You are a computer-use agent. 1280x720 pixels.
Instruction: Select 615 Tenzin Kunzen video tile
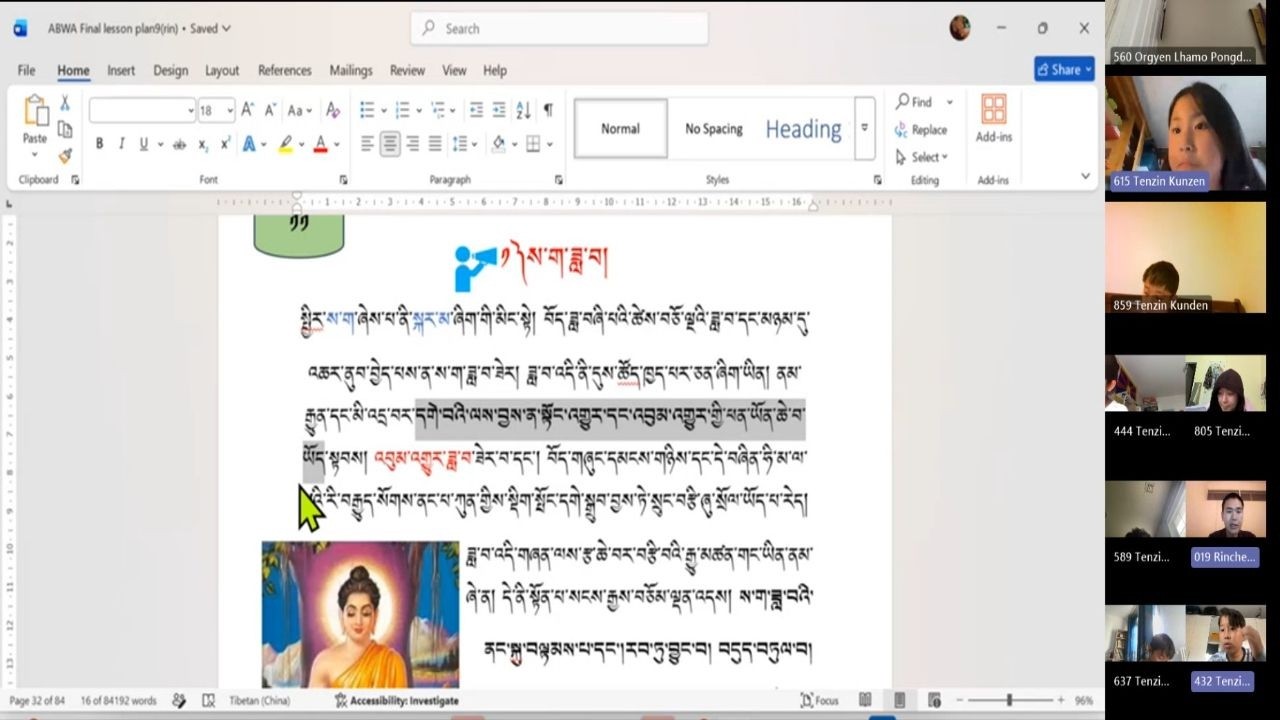tap(1185, 133)
